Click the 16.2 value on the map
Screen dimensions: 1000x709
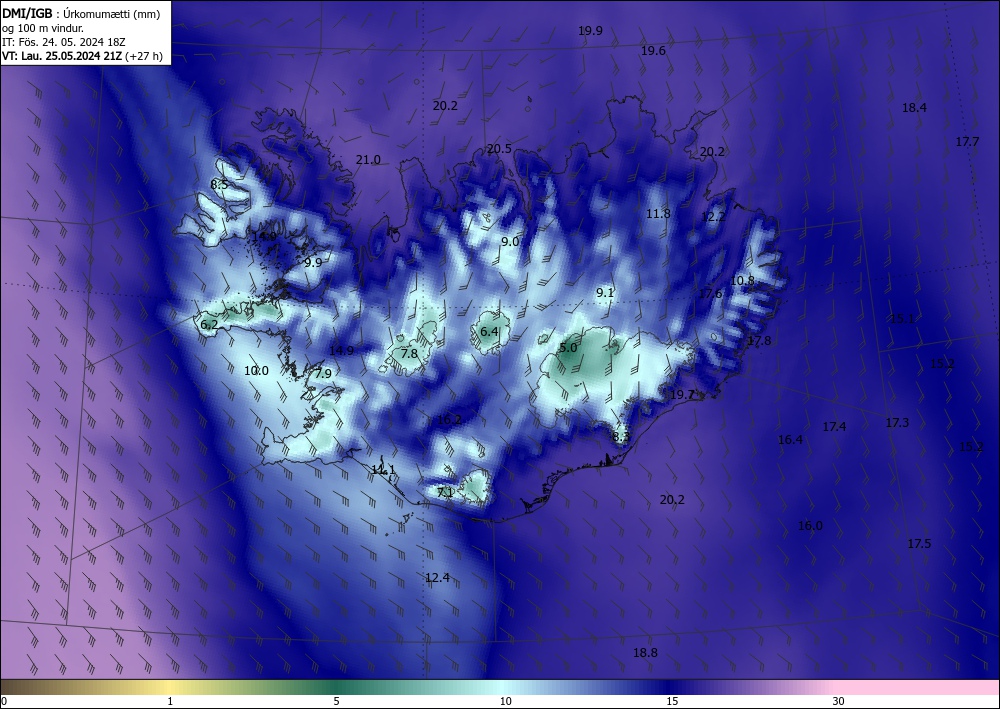(x=450, y=420)
